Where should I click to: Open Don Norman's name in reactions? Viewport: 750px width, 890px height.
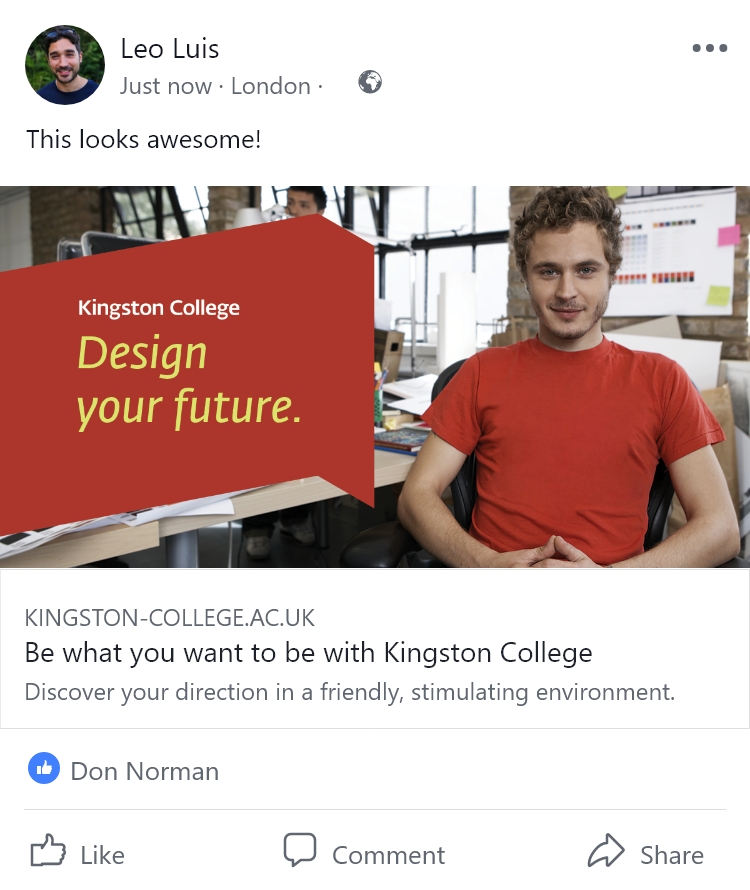144,771
